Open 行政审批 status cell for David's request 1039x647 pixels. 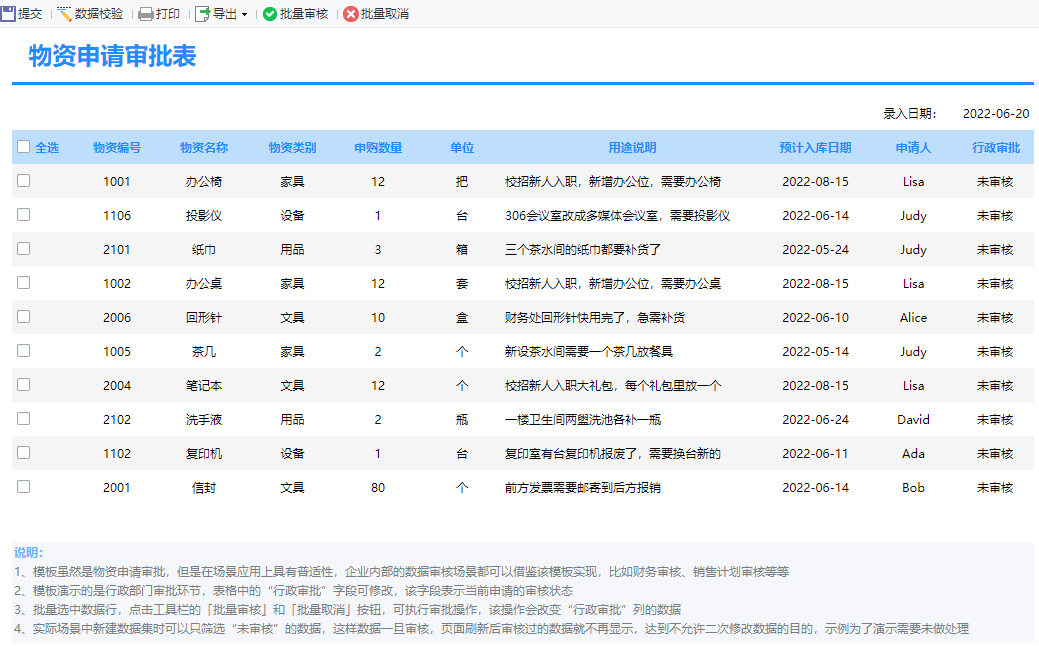coord(995,420)
